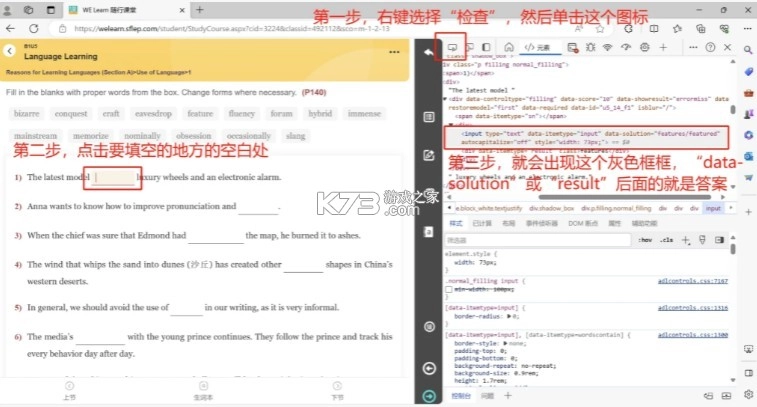Open the 已计算 Computed styles tab
Image resolution: width=757 pixels, height=407 pixels.
(481, 223)
